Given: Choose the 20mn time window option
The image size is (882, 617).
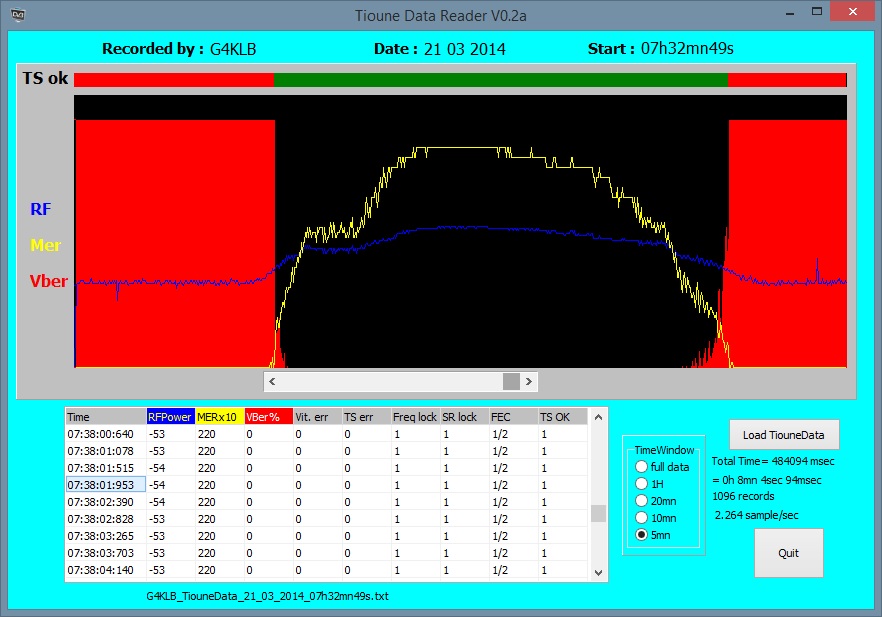Looking at the screenshot, I should 656,501.
